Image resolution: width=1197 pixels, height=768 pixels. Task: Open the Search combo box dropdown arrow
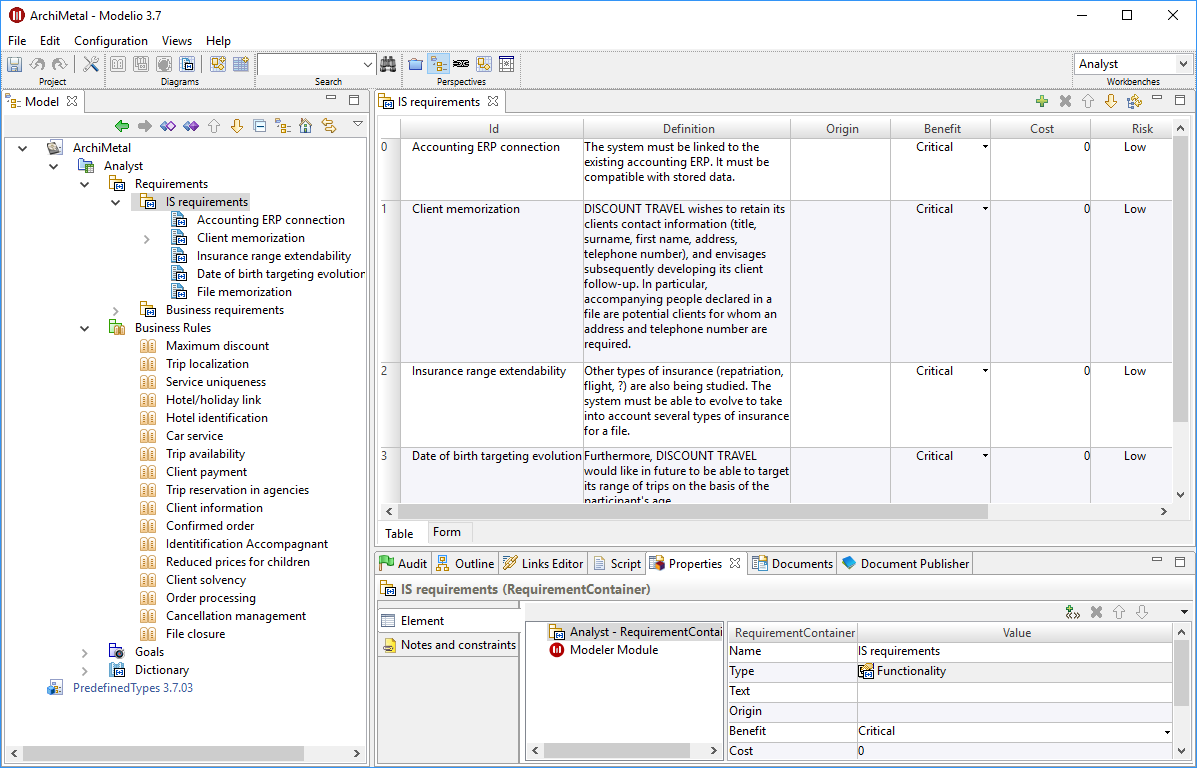coord(367,65)
